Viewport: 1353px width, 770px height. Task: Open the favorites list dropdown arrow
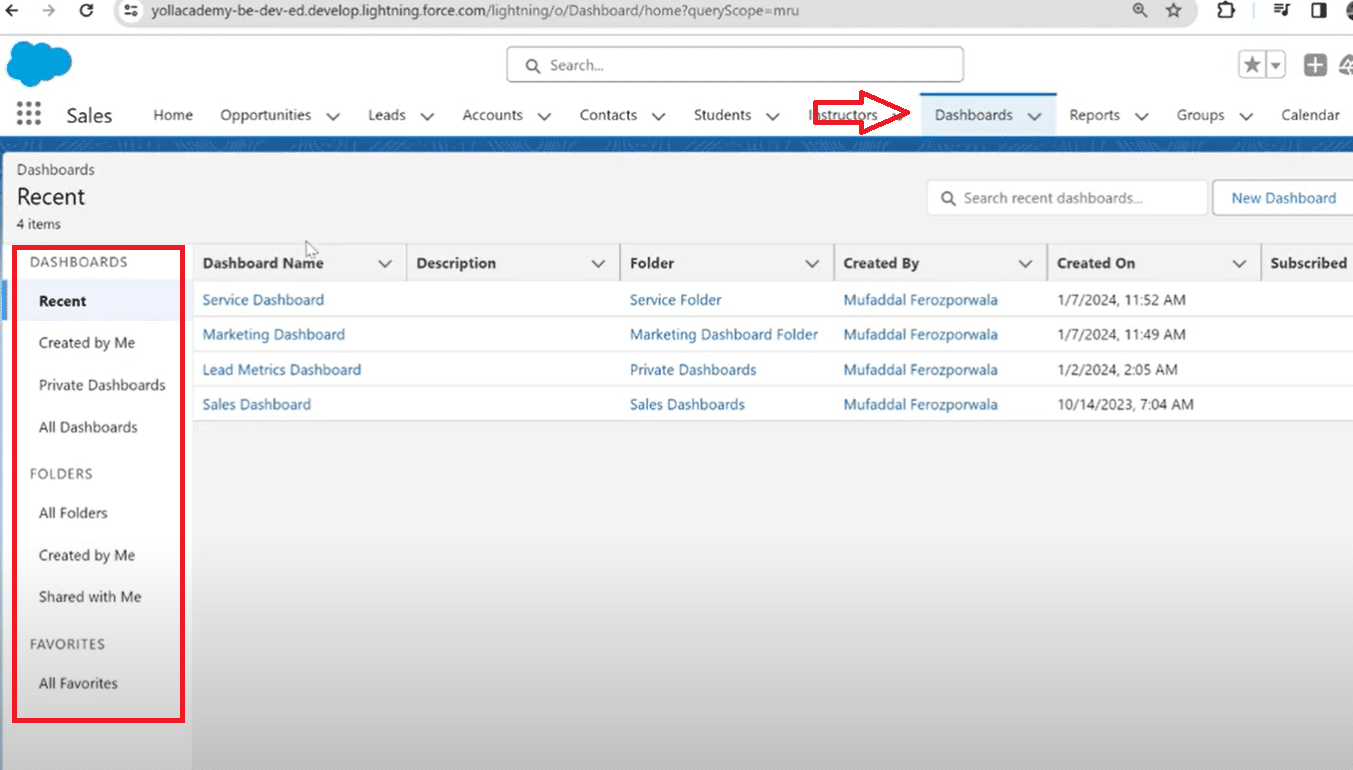[1275, 65]
